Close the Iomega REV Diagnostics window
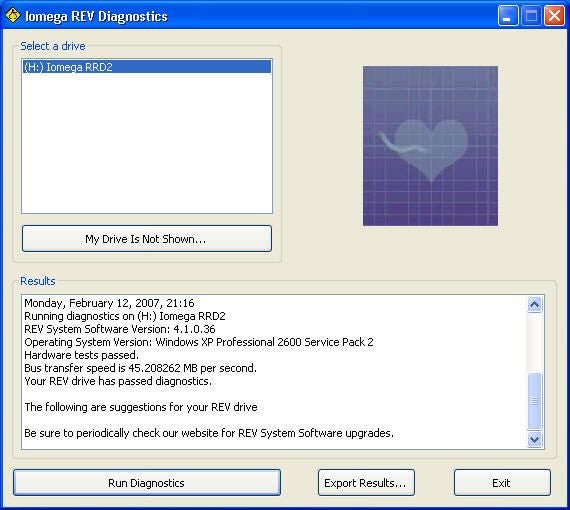Screen dimensions: 570x510 coord(554,16)
